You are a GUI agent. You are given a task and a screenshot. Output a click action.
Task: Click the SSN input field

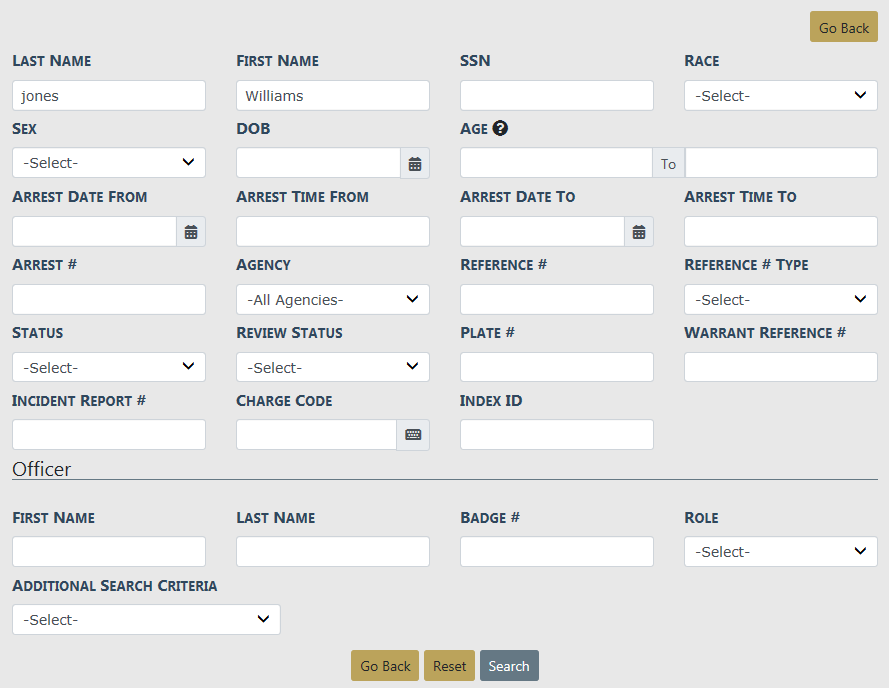pyautogui.click(x=556, y=96)
